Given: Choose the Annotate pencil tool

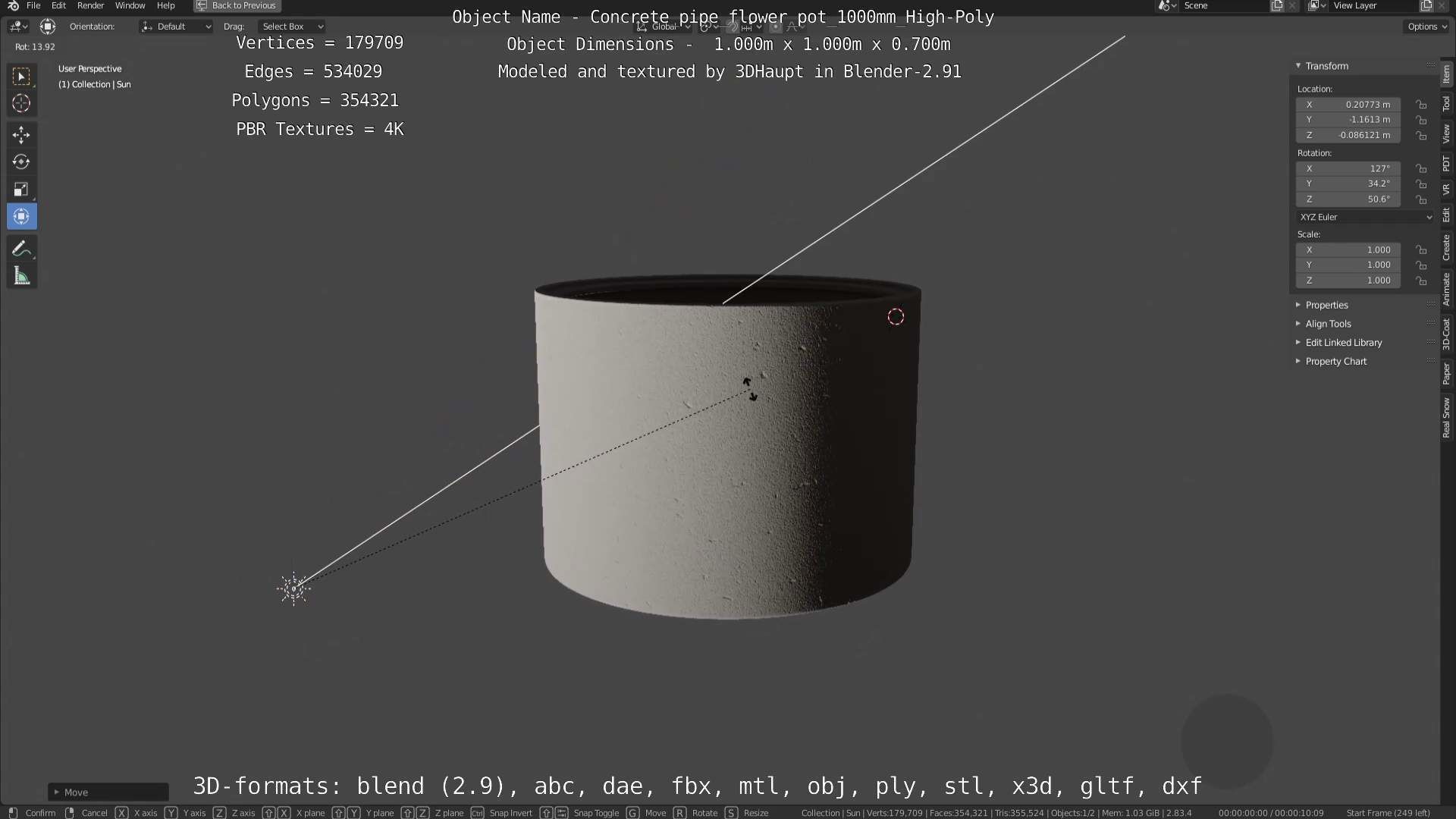Looking at the screenshot, I should click(21, 249).
